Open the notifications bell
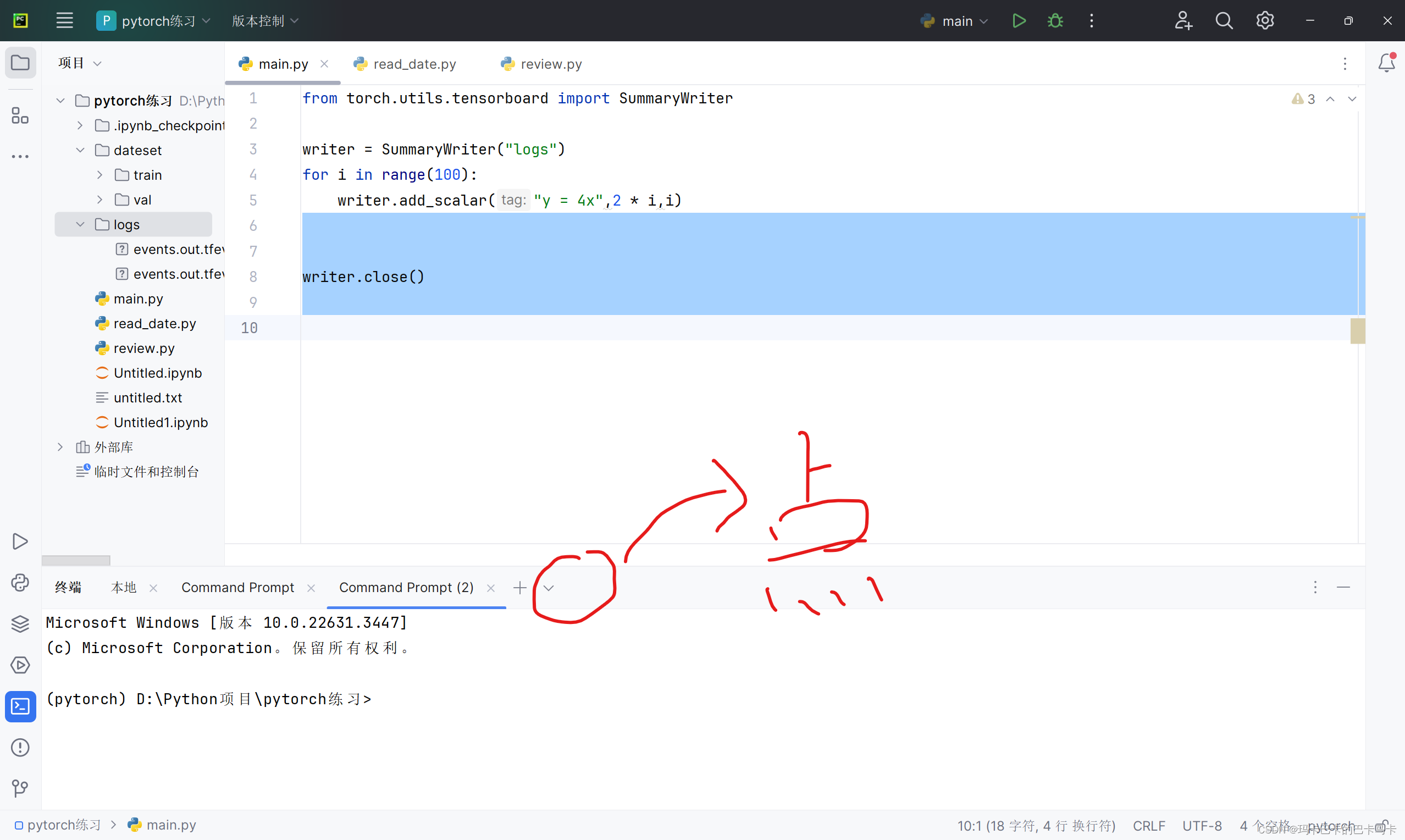Viewport: 1405px width, 840px height. tap(1386, 63)
